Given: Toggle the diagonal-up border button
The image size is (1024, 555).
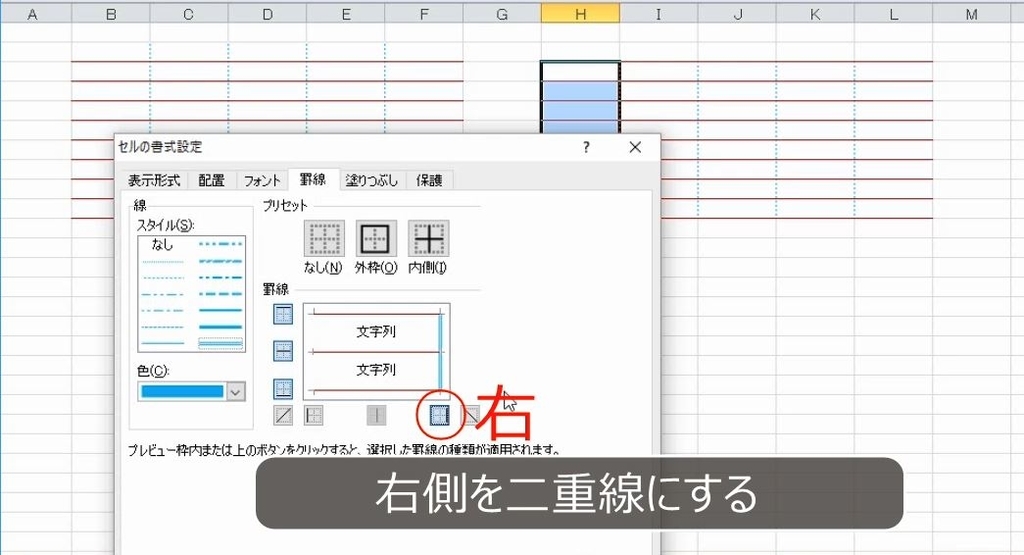Looking at the screenshot, I should 283,415.
